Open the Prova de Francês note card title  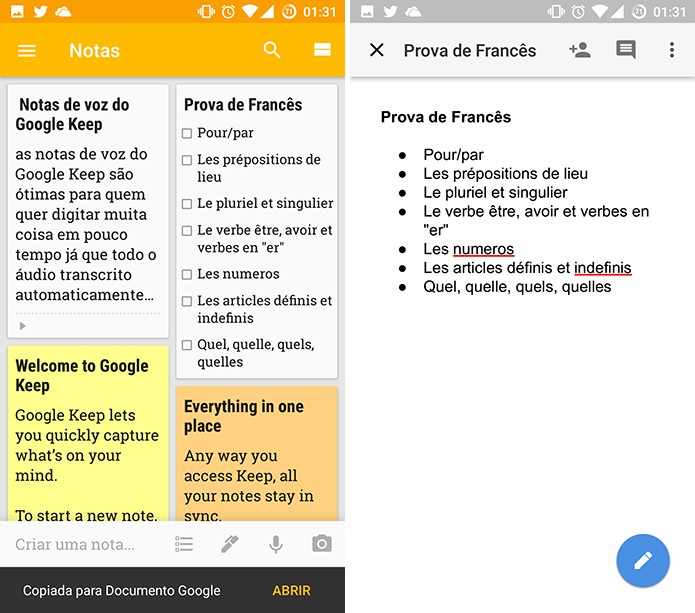coord(243,105)
